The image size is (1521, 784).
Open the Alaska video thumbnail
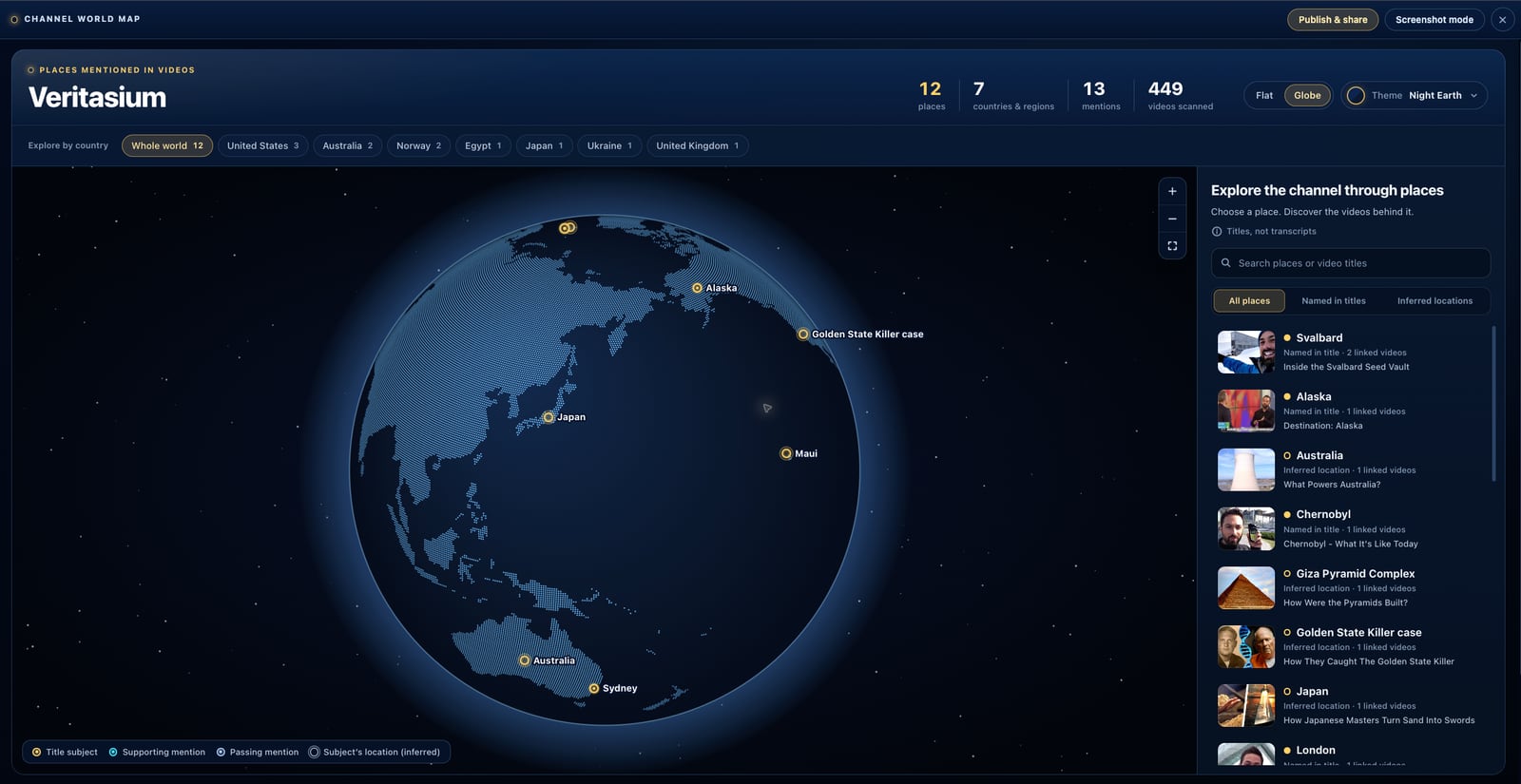click(x=1246, y=411)
